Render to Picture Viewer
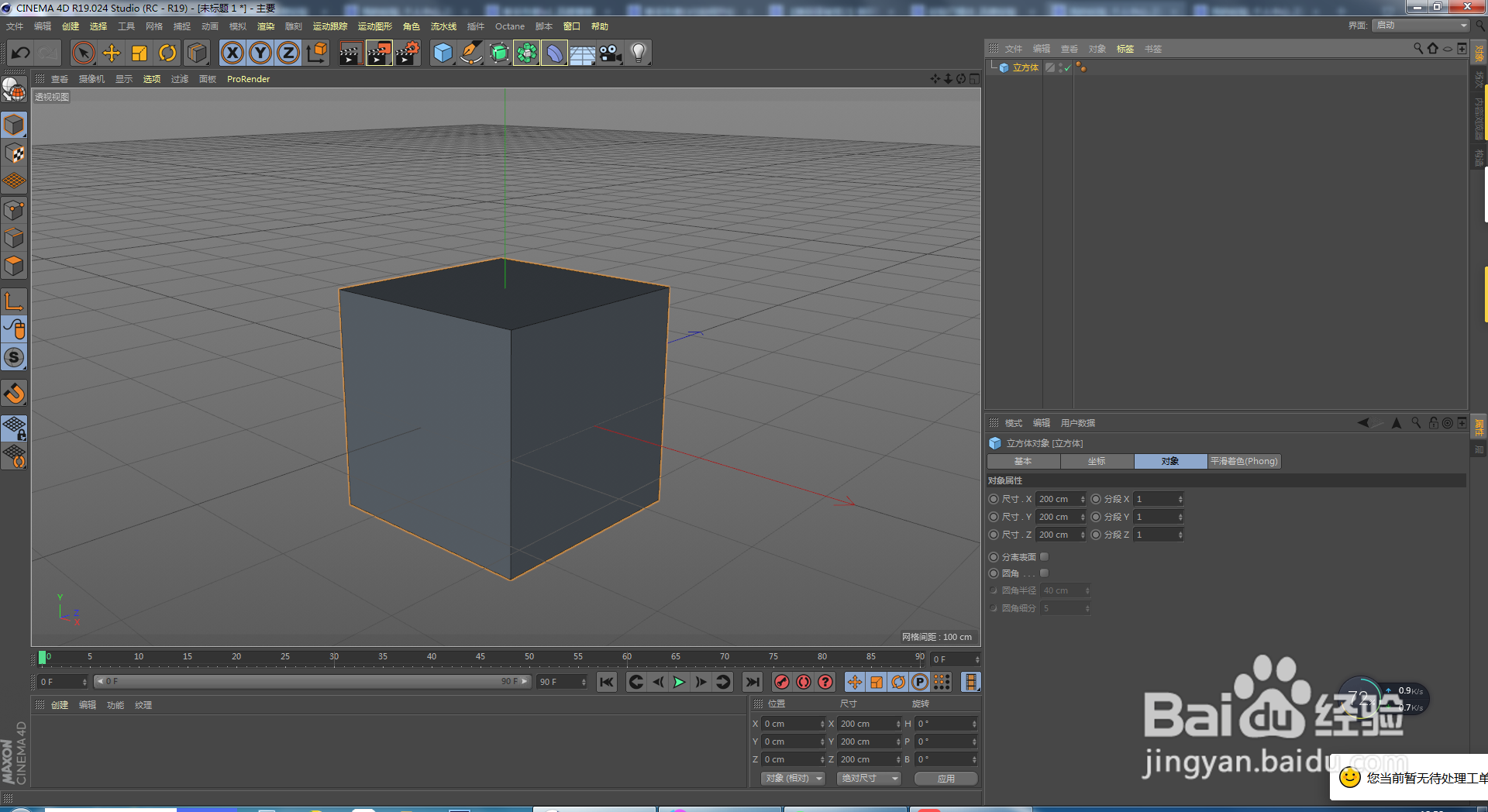Viewport: 1488px width, 812px height. pos(379,53)
